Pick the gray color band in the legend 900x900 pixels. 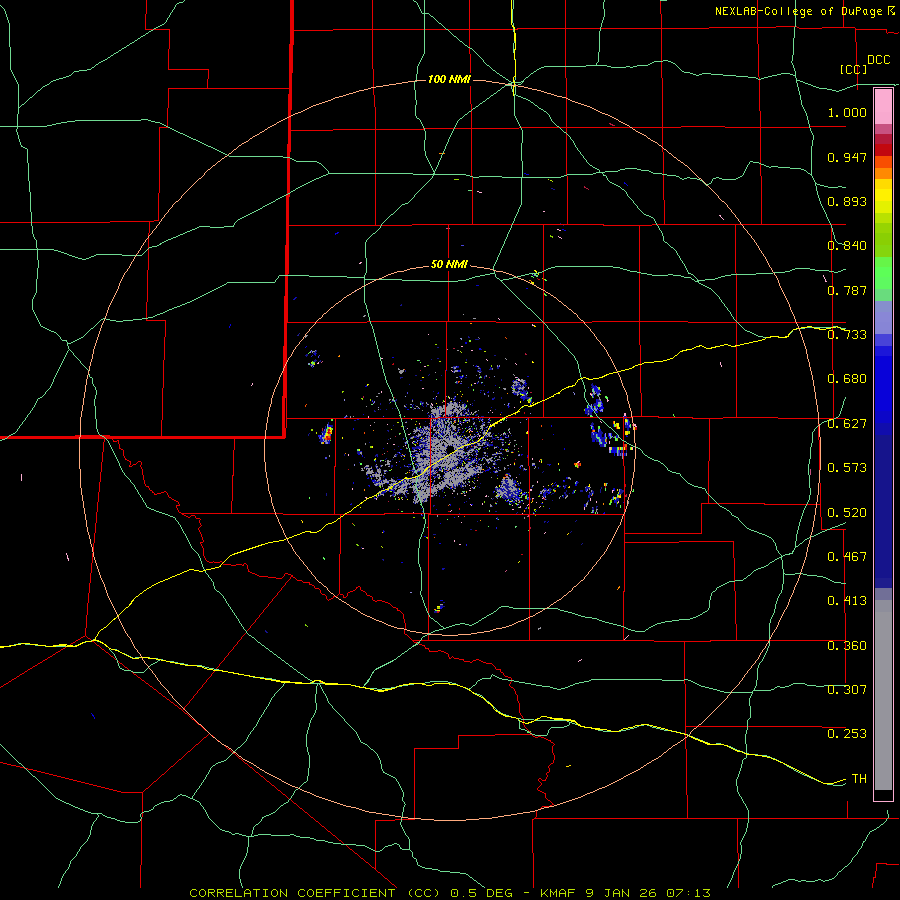pos(883,695)
